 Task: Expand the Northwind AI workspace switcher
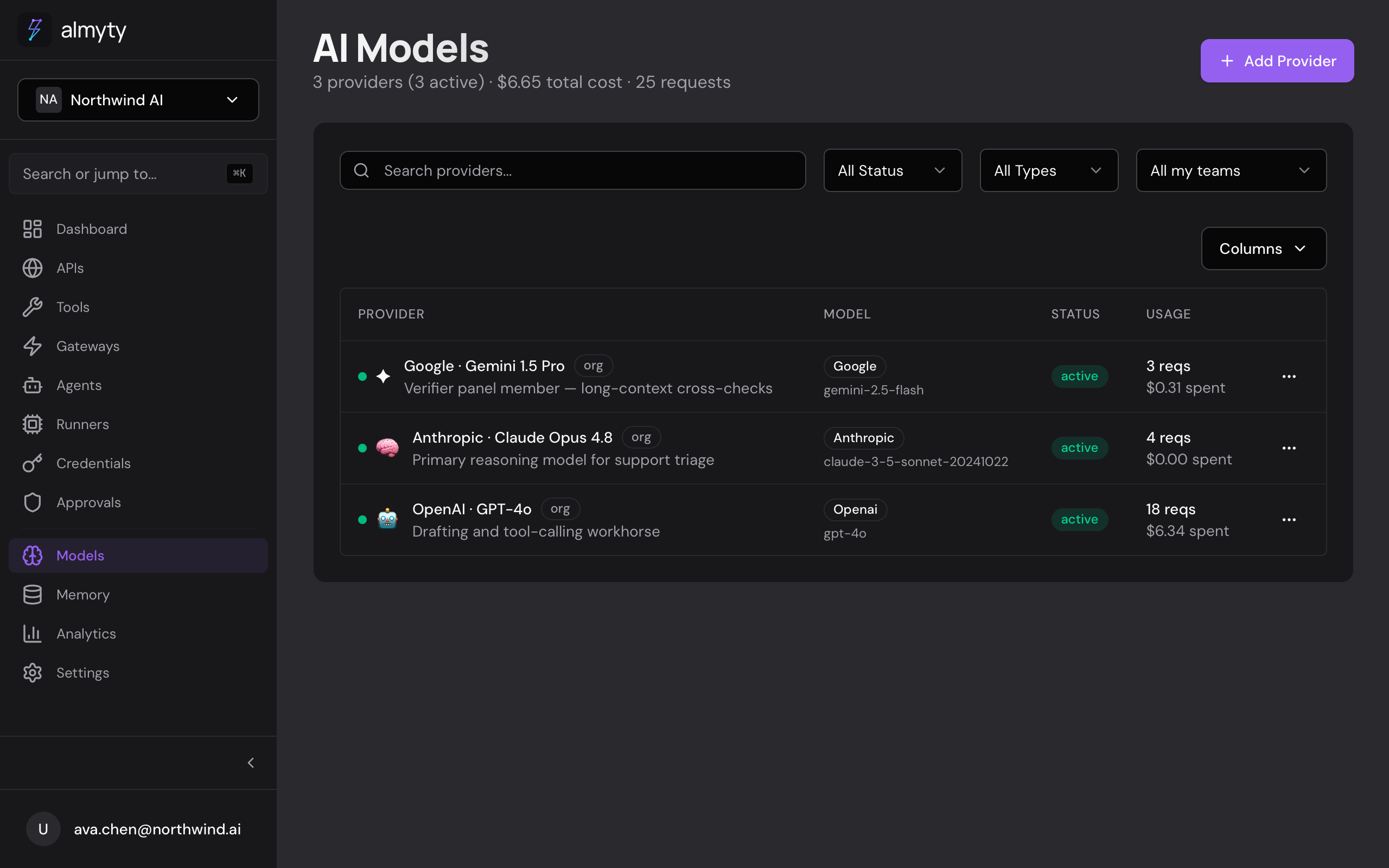(138, 100)
